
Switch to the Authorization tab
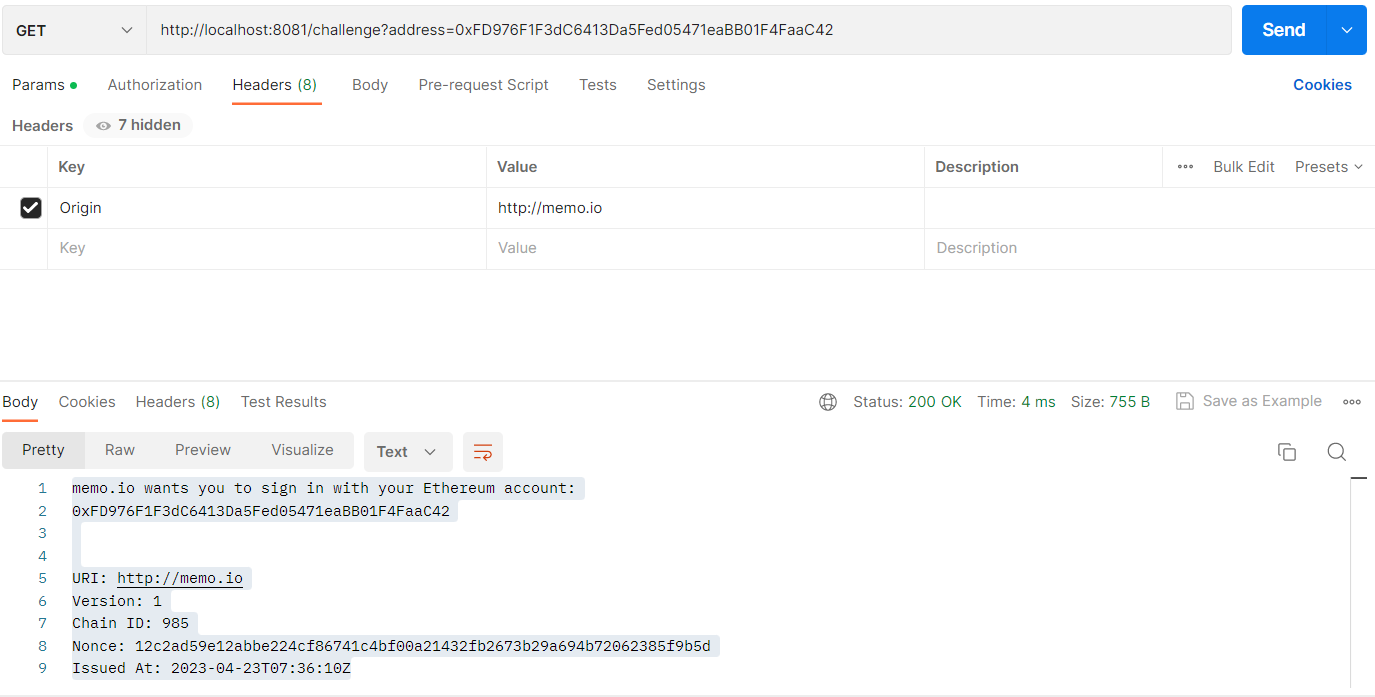point(155,85)
